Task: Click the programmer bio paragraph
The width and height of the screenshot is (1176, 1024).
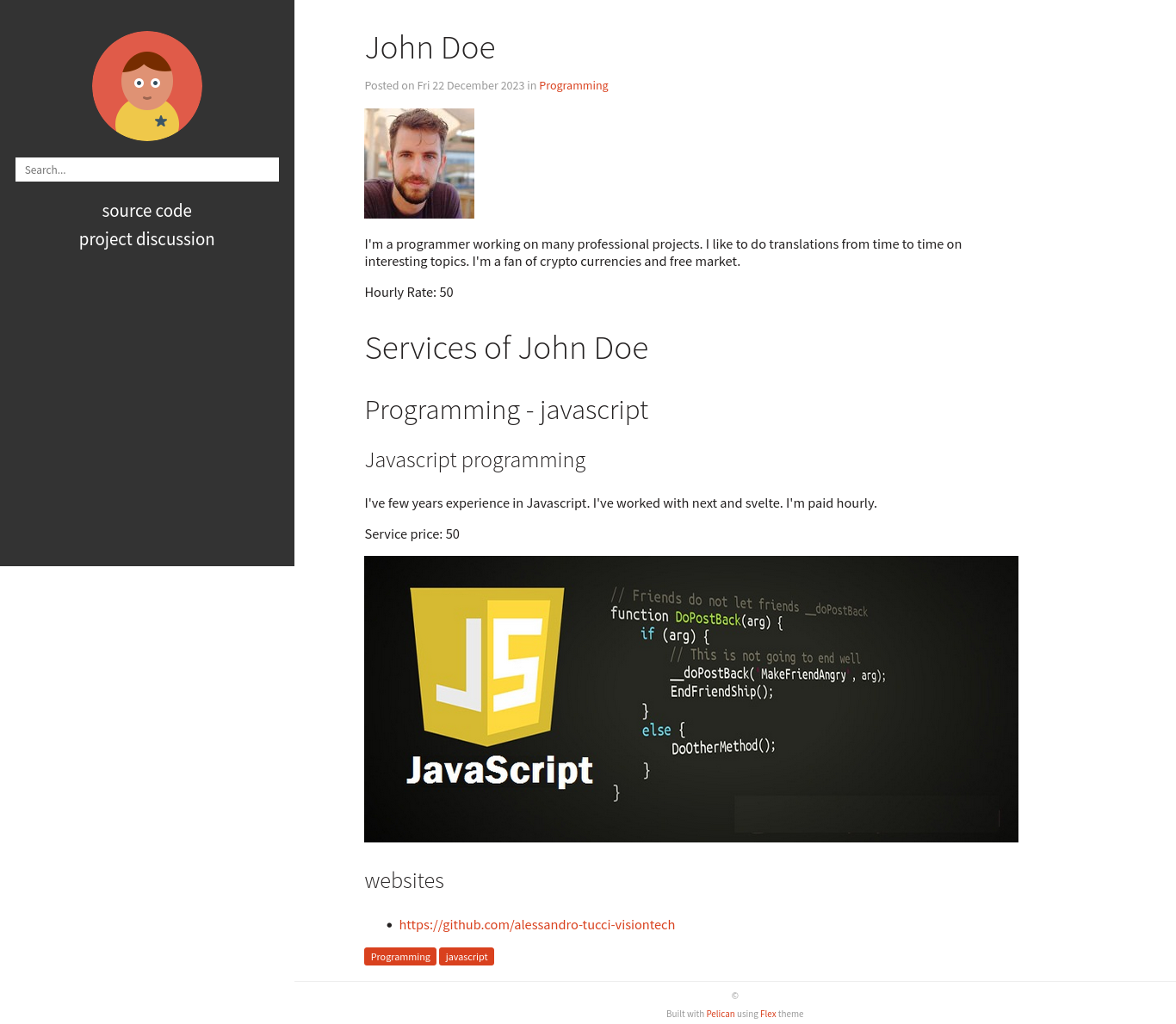Action: click(663, 253)
